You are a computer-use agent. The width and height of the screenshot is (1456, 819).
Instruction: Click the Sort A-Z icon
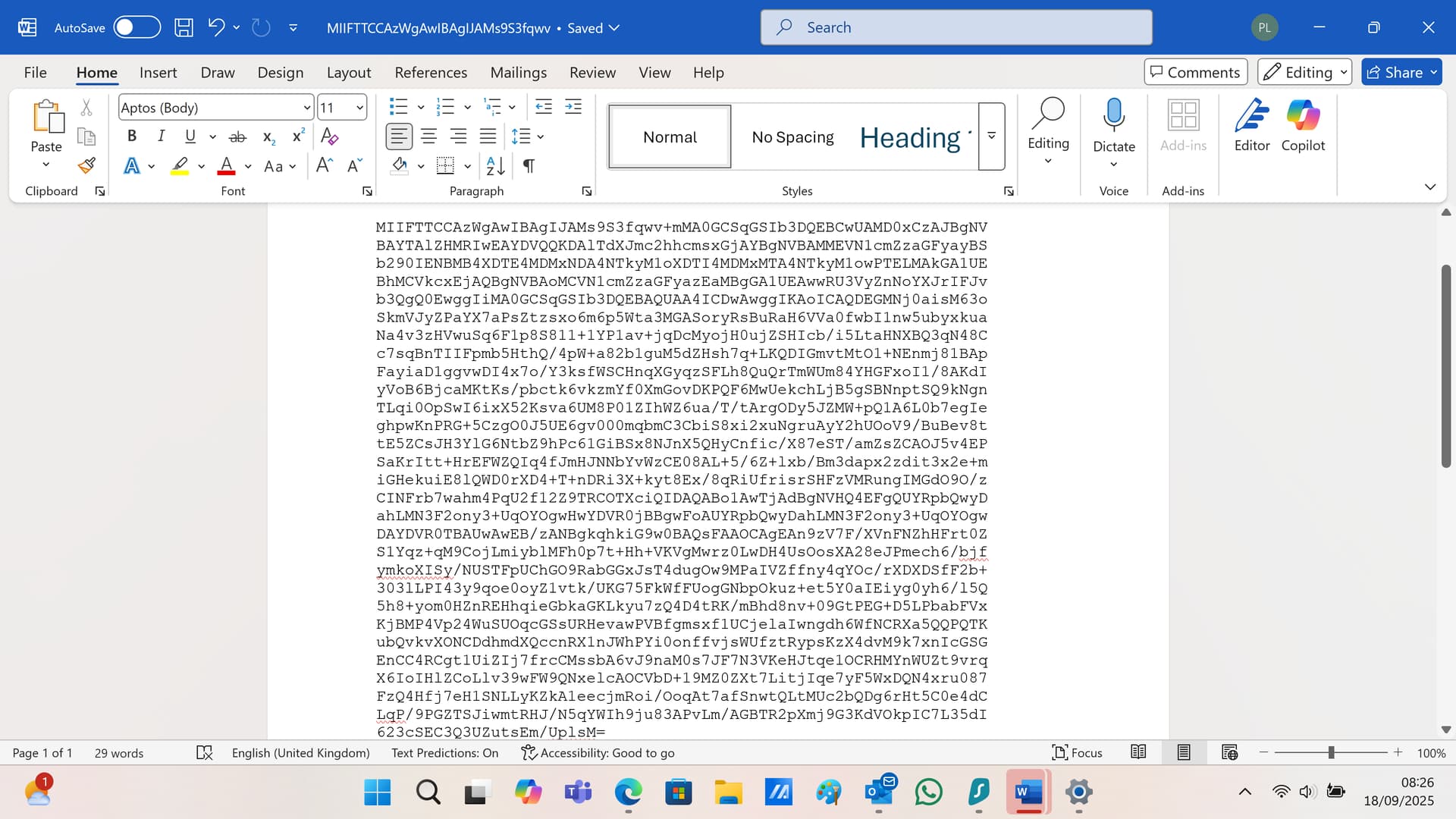pyautogui.click(x=495, y=165)
